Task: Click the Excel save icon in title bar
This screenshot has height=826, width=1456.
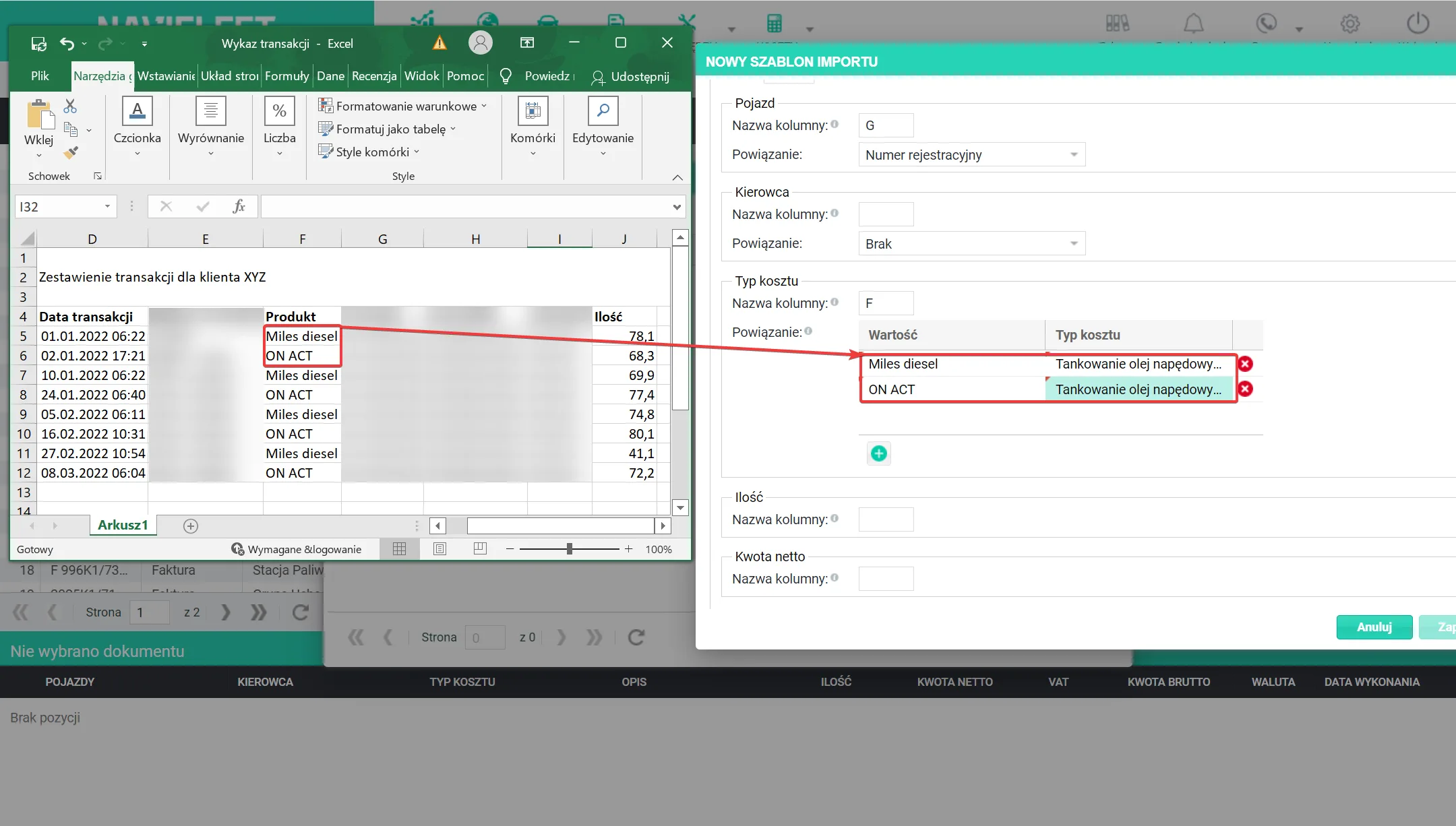Action: pos(38,44)
